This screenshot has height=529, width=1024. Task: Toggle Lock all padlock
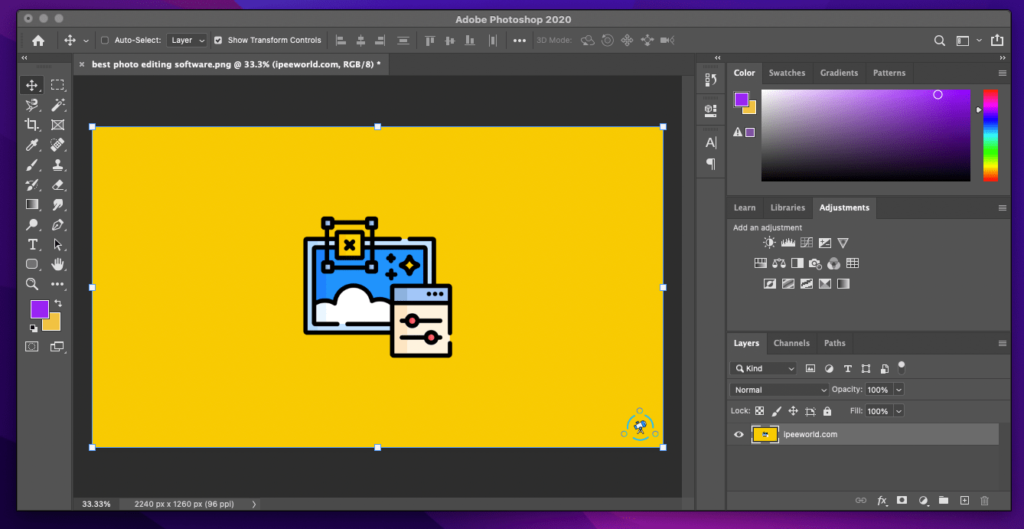coord(827,411)
